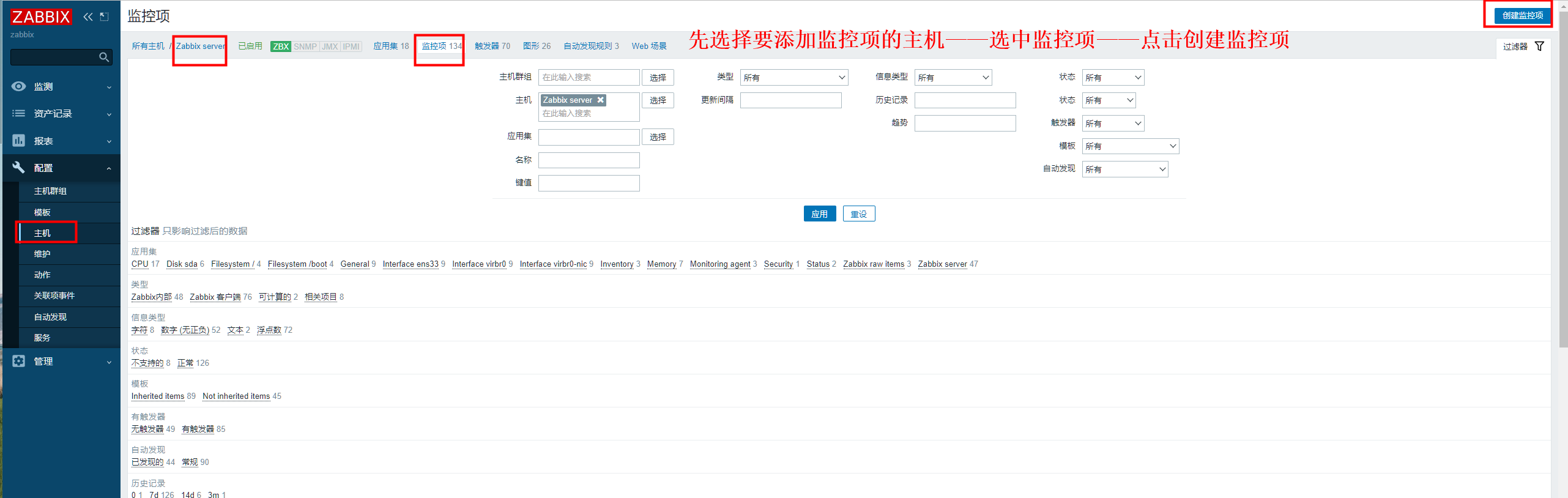Open the 自动发现 filter dropdown
1568x498 pixels.
1125,169
